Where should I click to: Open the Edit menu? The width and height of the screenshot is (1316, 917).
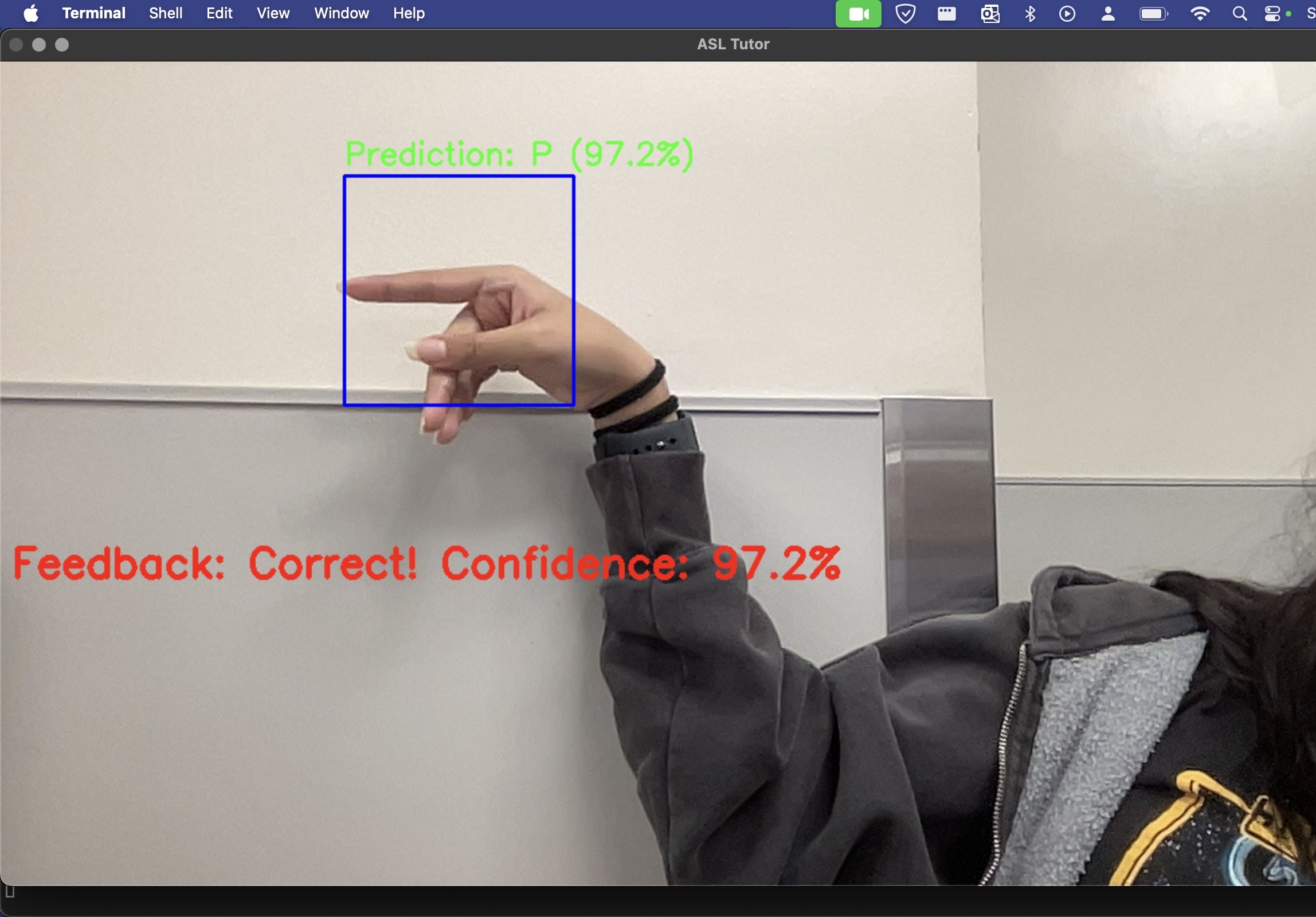219,13
